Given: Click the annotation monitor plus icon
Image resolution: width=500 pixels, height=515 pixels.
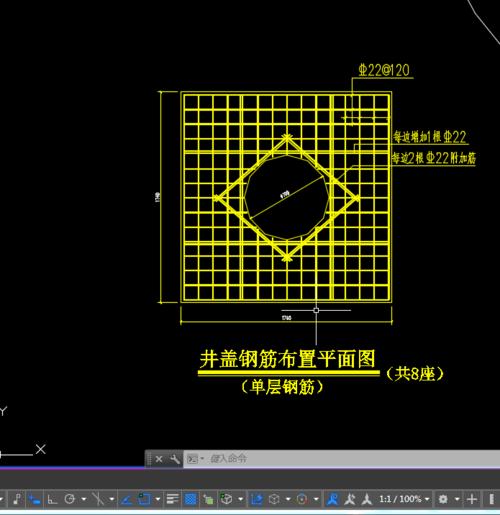Looking at the screenshot, I should (x=472, y=499).
